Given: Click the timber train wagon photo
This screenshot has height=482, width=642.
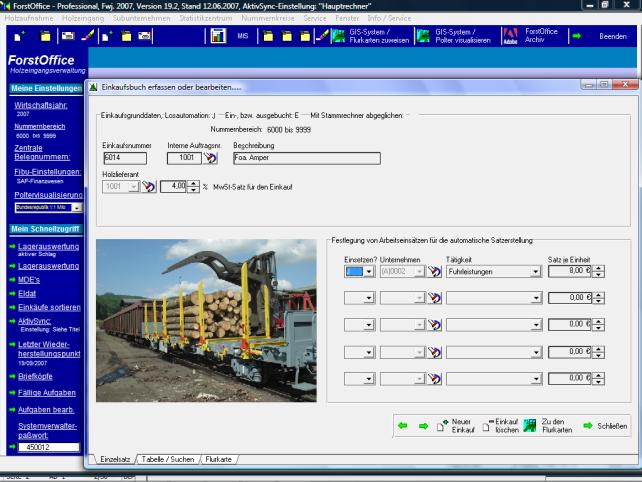Looking at the screenshot, I should coord(206,320).
